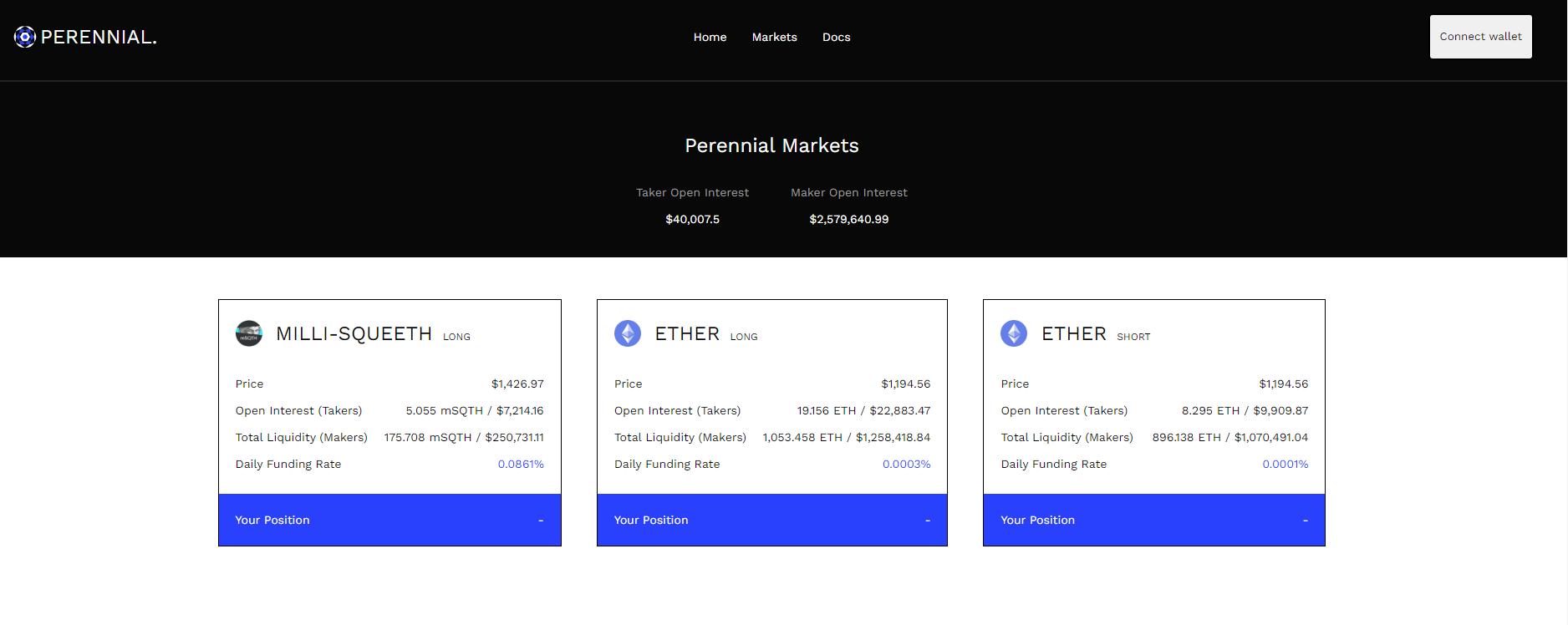Go to the Markets page
This screenshot has height=625, width=1568.
tap(774, 37)
